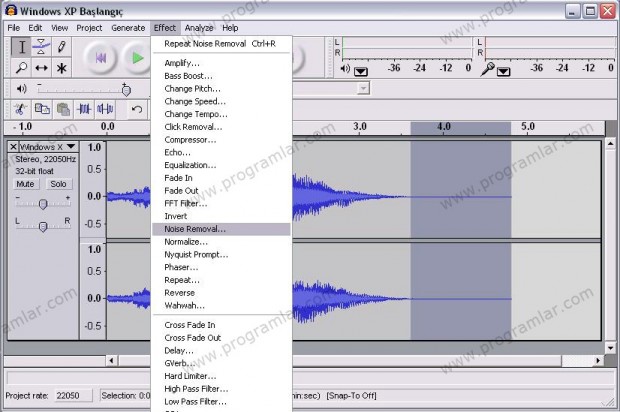Click the Silence selection icon

105,109
